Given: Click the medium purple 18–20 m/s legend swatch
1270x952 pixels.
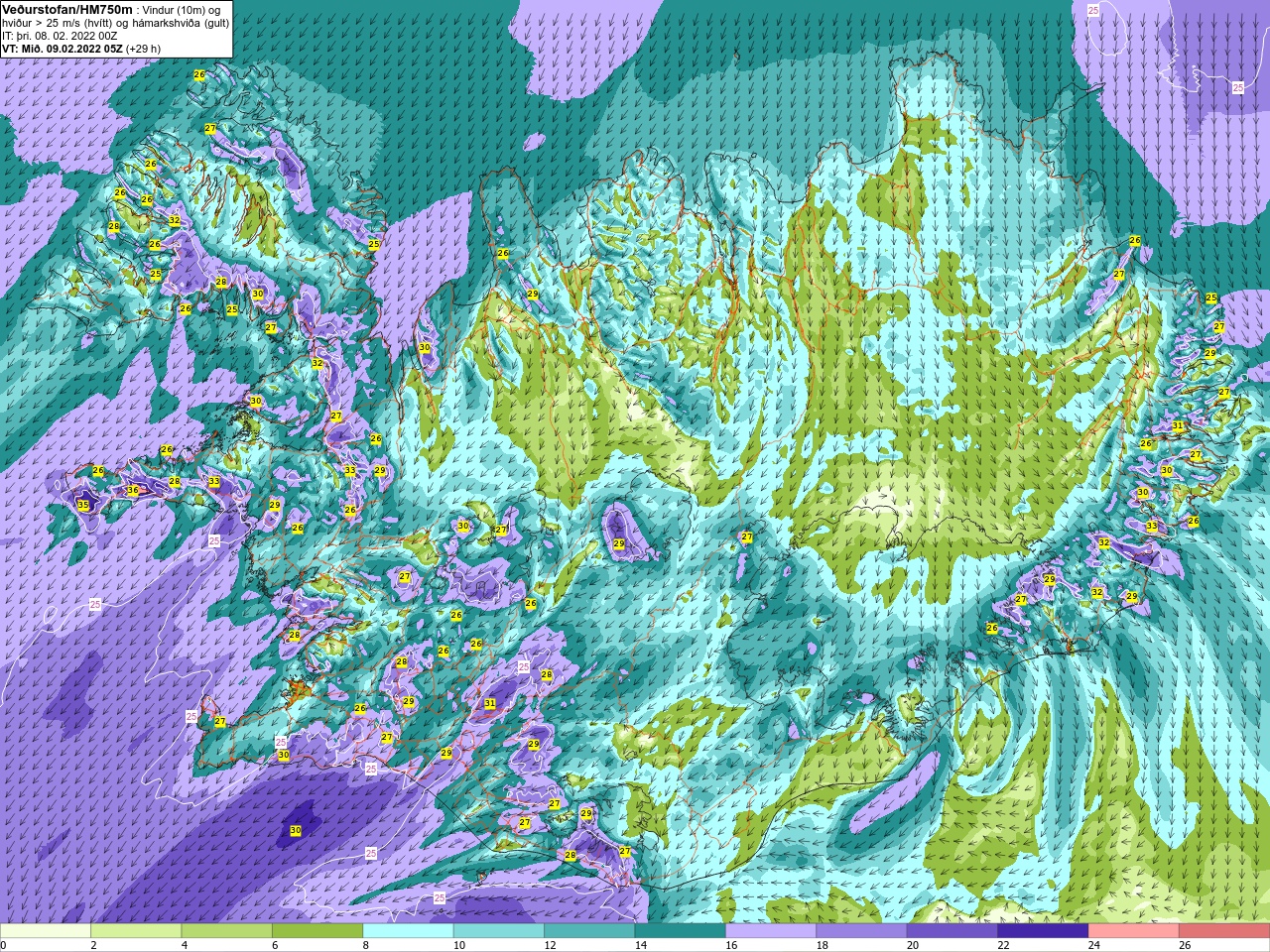Looking at the screenshot, I should click(x=861, y=931).
